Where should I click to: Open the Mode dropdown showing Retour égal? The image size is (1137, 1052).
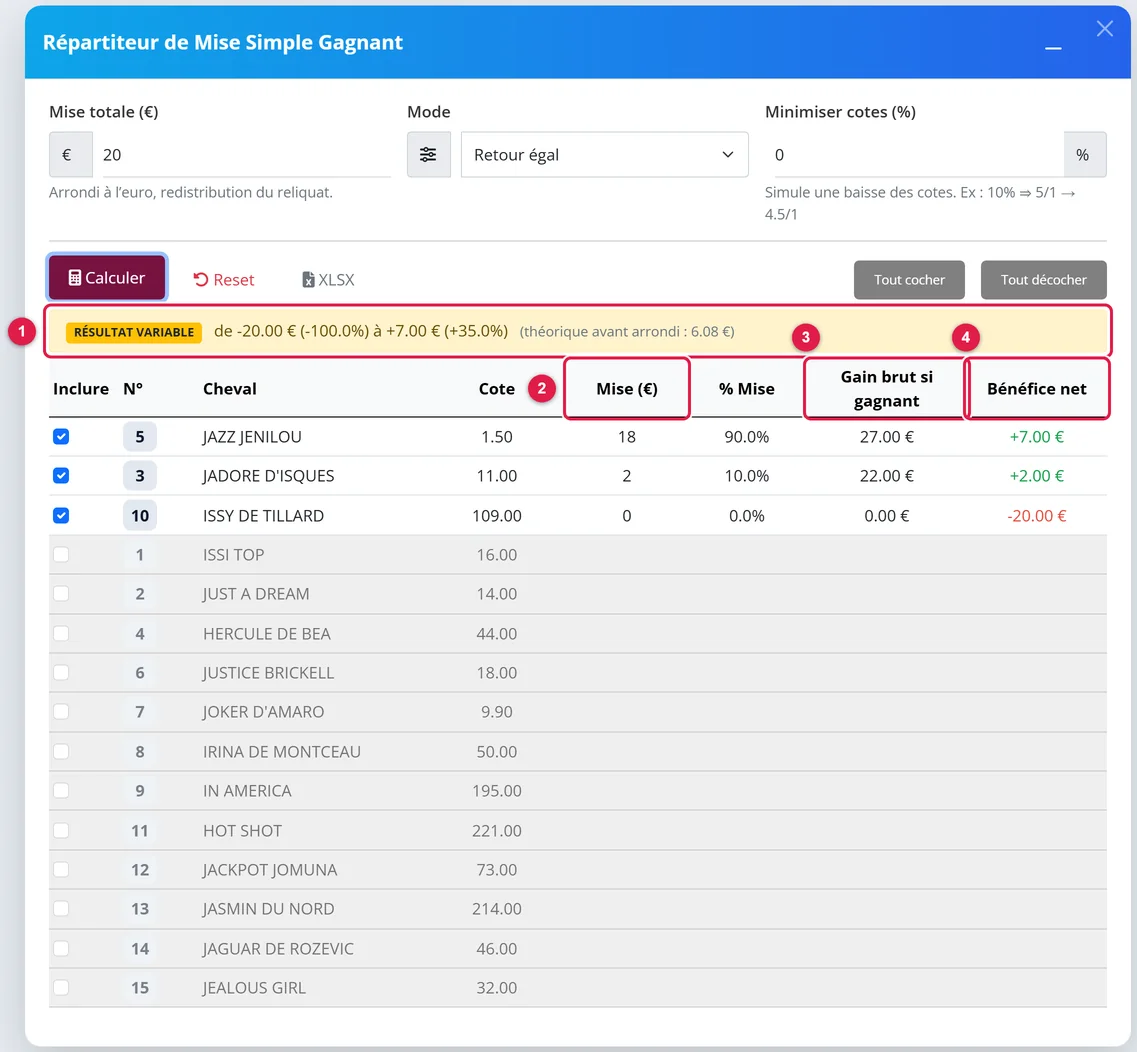(x=605, y=154)
